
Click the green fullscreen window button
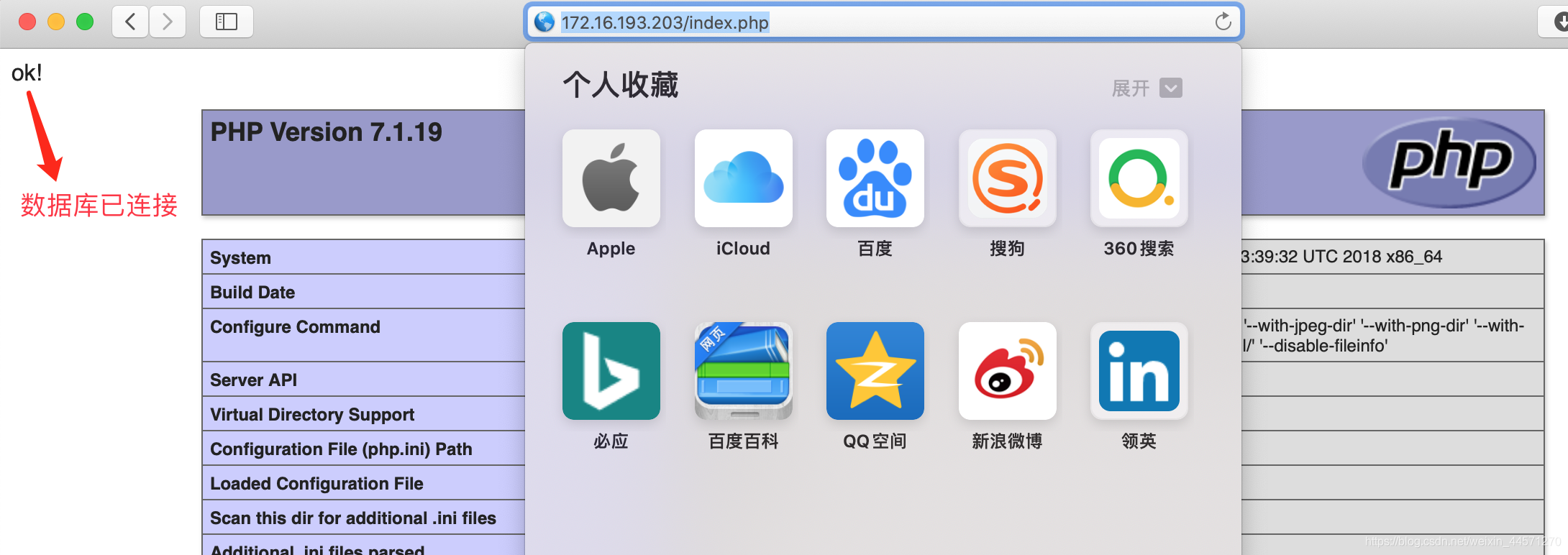point(85,22)
